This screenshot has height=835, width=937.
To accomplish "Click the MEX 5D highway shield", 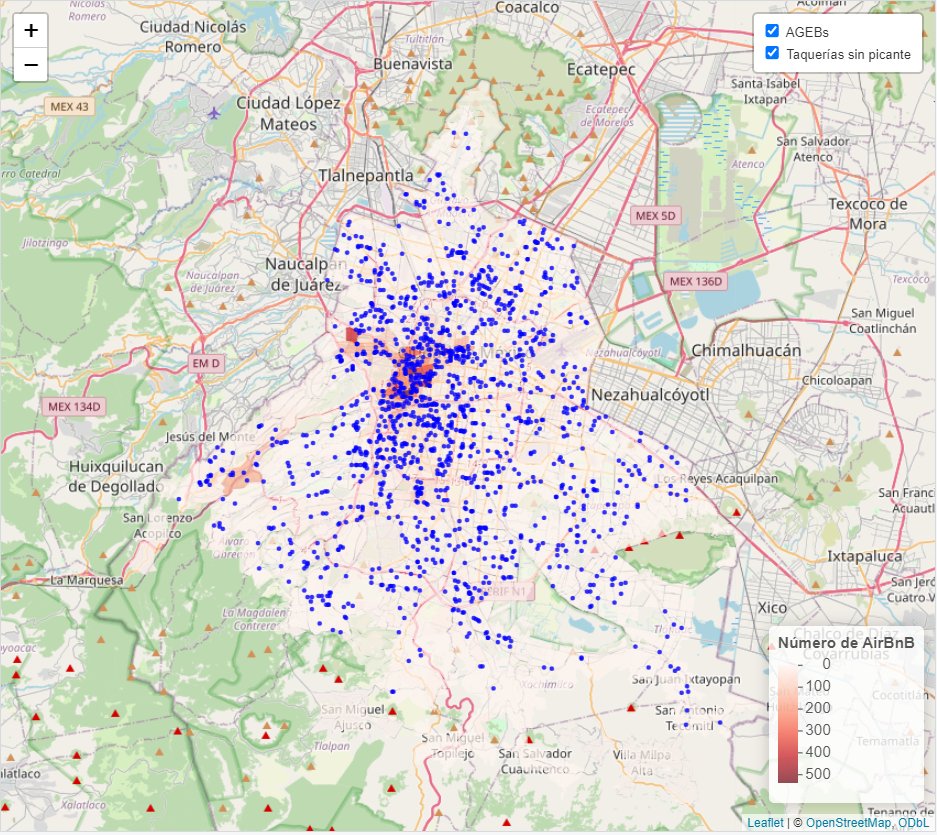I will pyautogui.click(x=655, y=216).
